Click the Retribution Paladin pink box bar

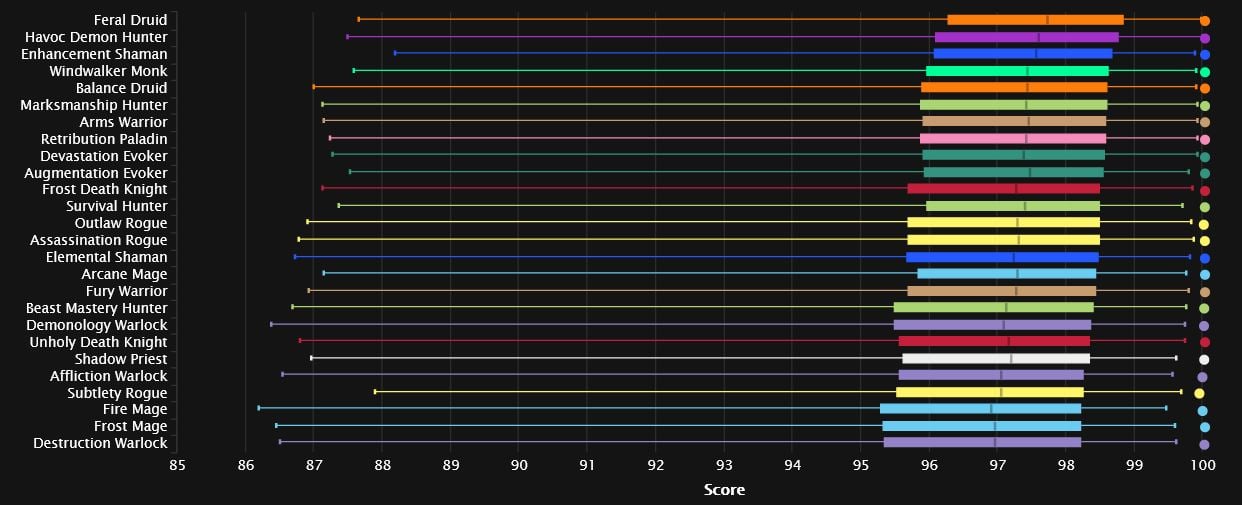pos(1013,139)
